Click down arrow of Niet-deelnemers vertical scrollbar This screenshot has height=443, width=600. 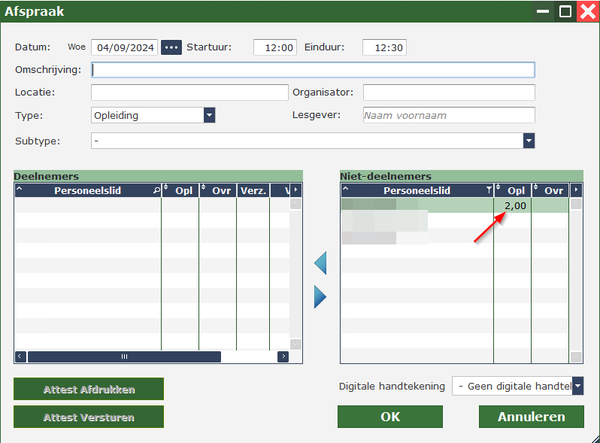pos(576,357)
